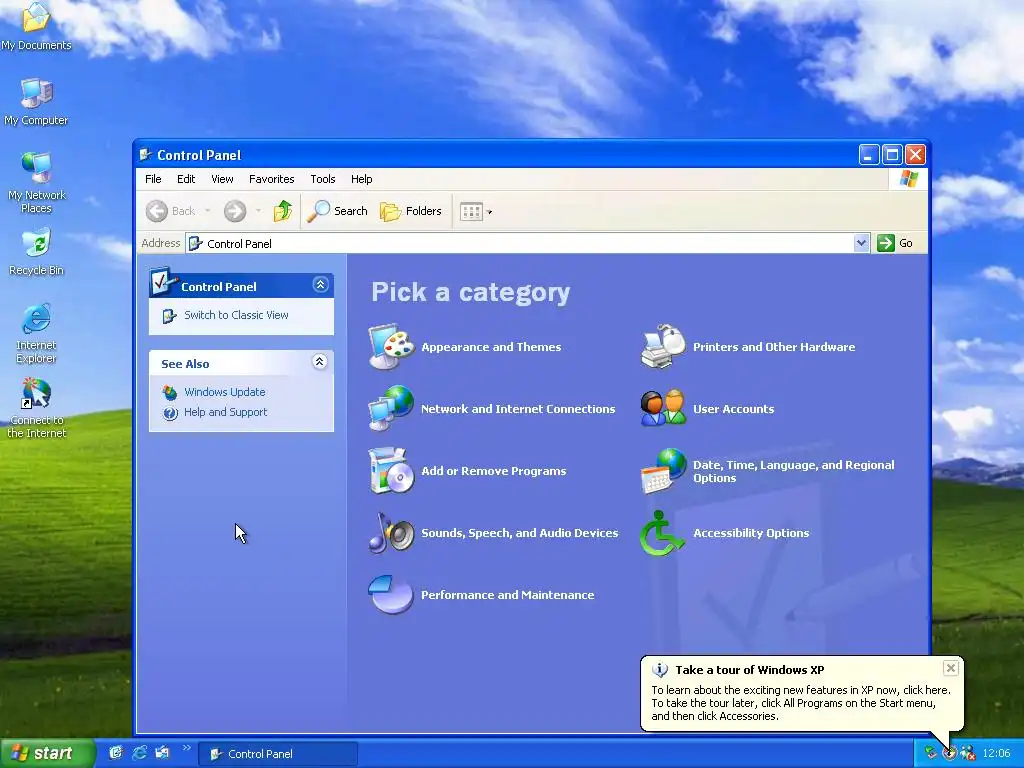The image size is (1024, 768).
Task: Click the system tray clock
Action: pos(996,754)
